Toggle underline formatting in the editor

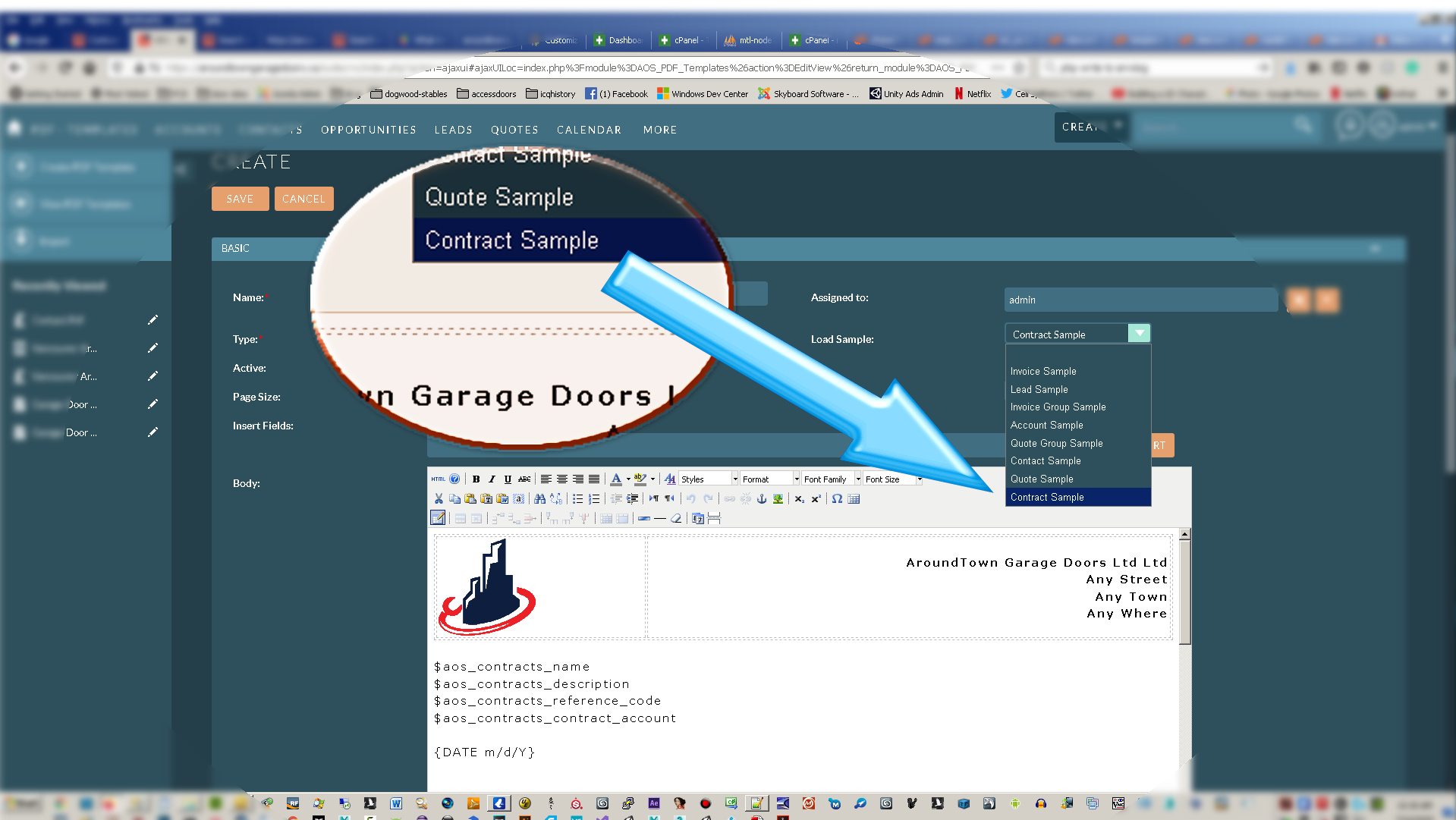pos(508,479)
